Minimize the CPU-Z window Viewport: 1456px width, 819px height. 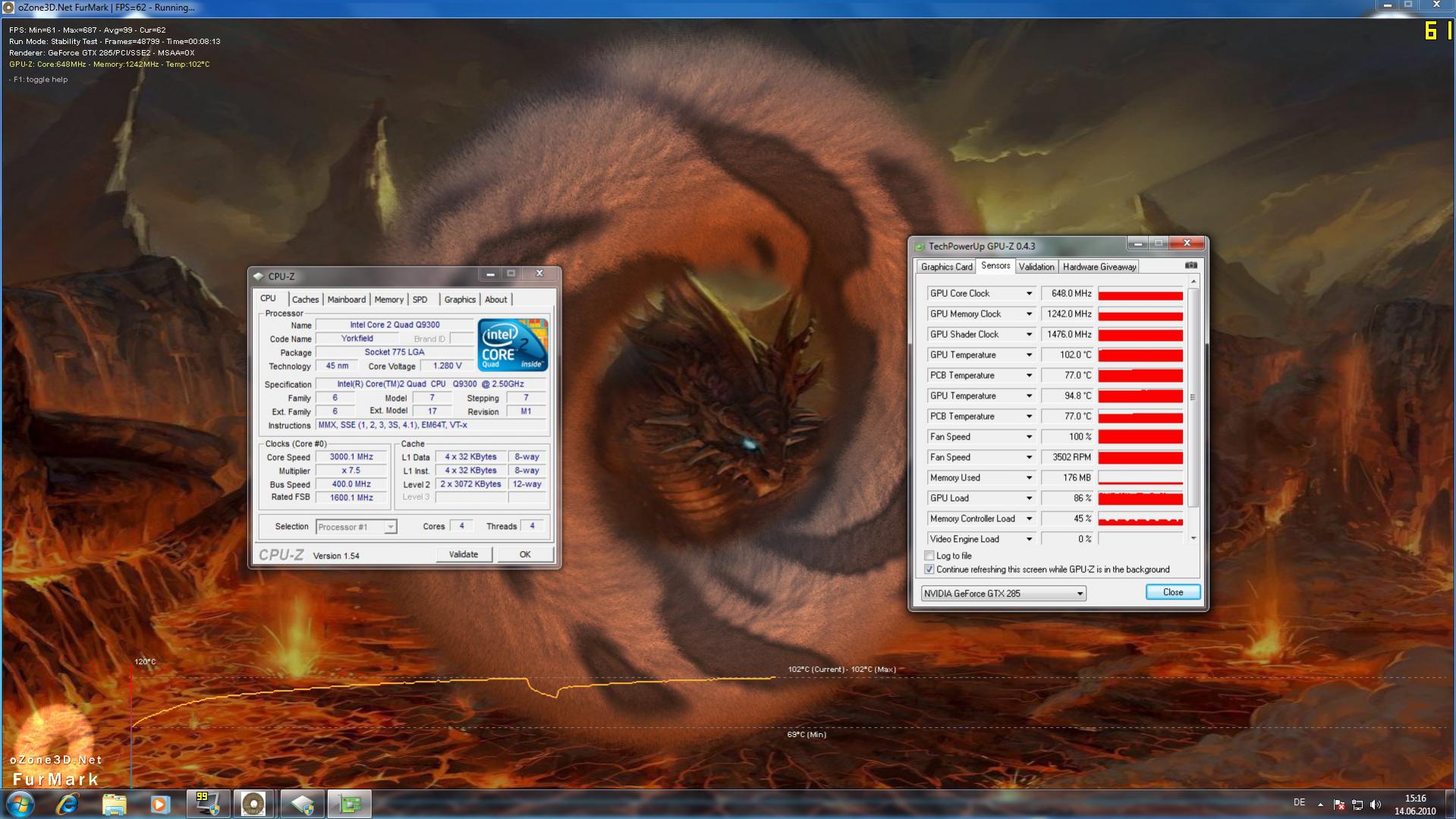point(490,273)
